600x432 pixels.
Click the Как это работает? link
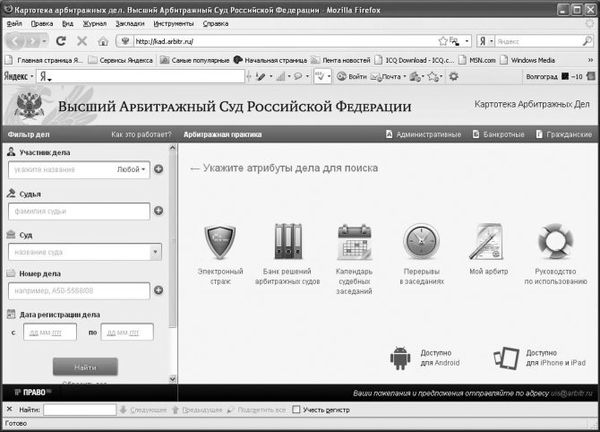[x=141, y=134]
